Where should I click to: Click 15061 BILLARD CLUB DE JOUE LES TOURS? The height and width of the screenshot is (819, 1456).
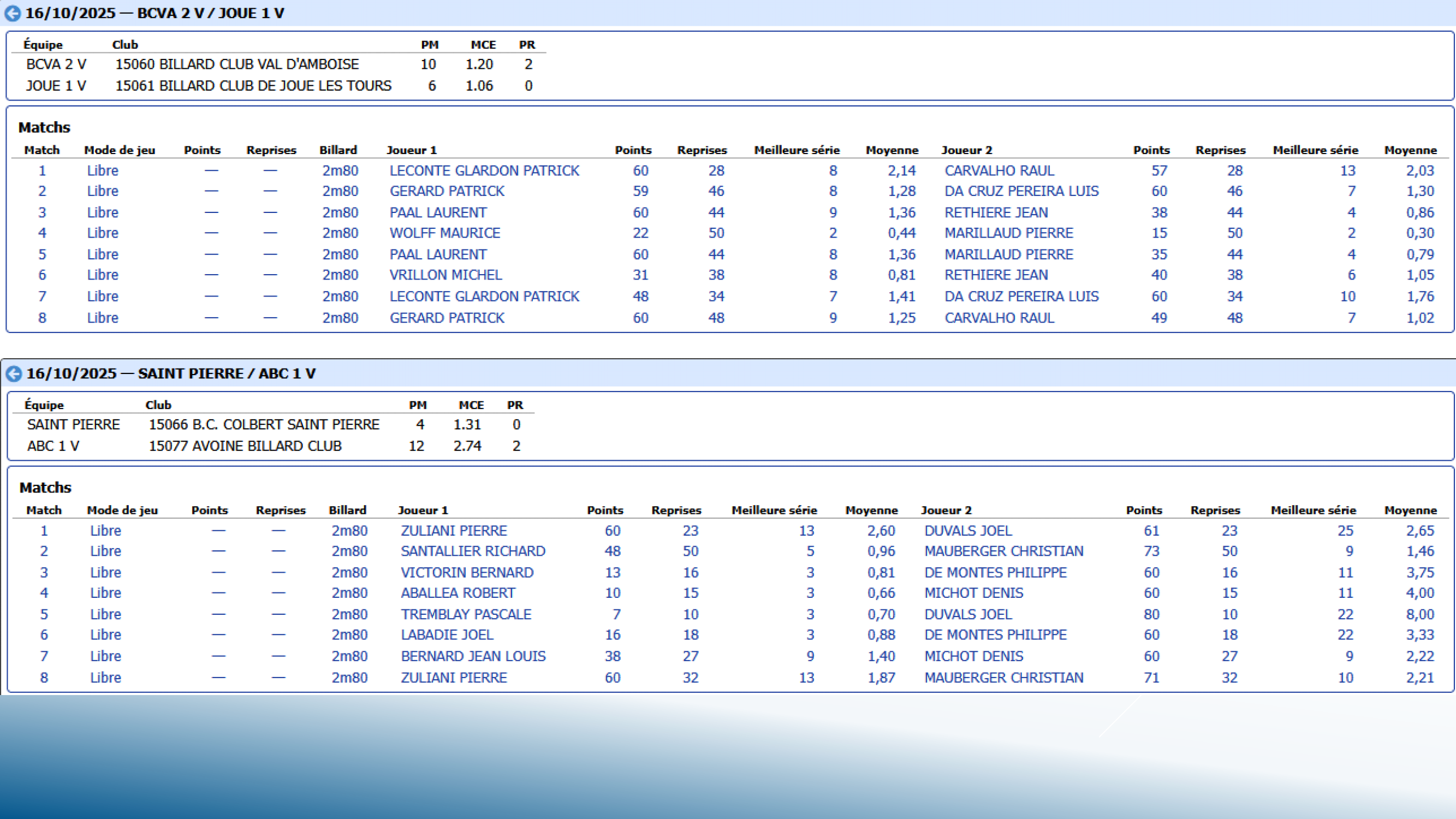click(x=253, y=86)
